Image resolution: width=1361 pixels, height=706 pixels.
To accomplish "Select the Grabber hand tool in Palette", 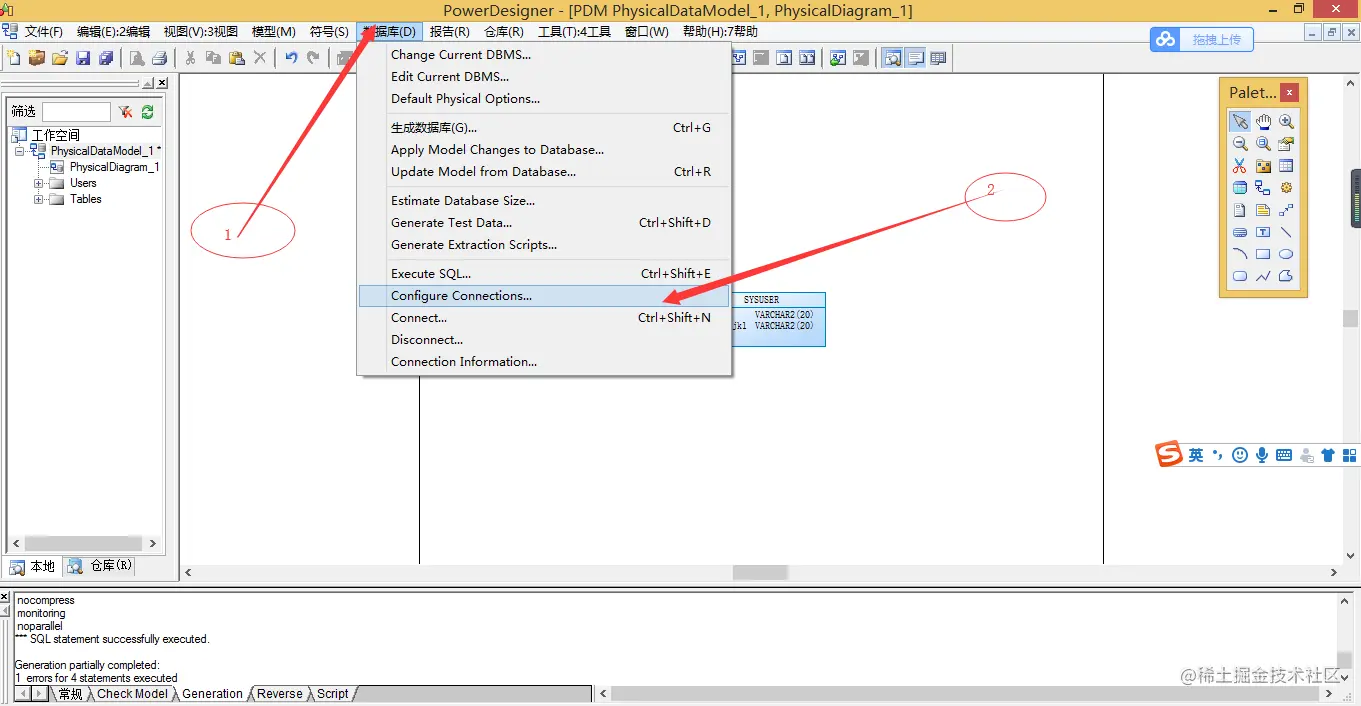I will (1262, 122).
